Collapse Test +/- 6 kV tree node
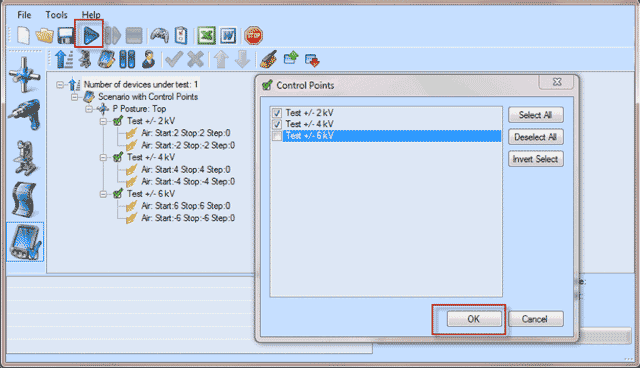This screenshot has height=368, width=640. click(103, 194)
